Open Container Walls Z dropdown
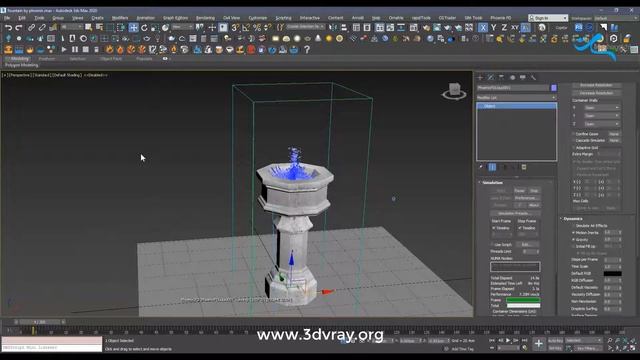Viewport: 640px width, 360px height. tap(602, 124)
